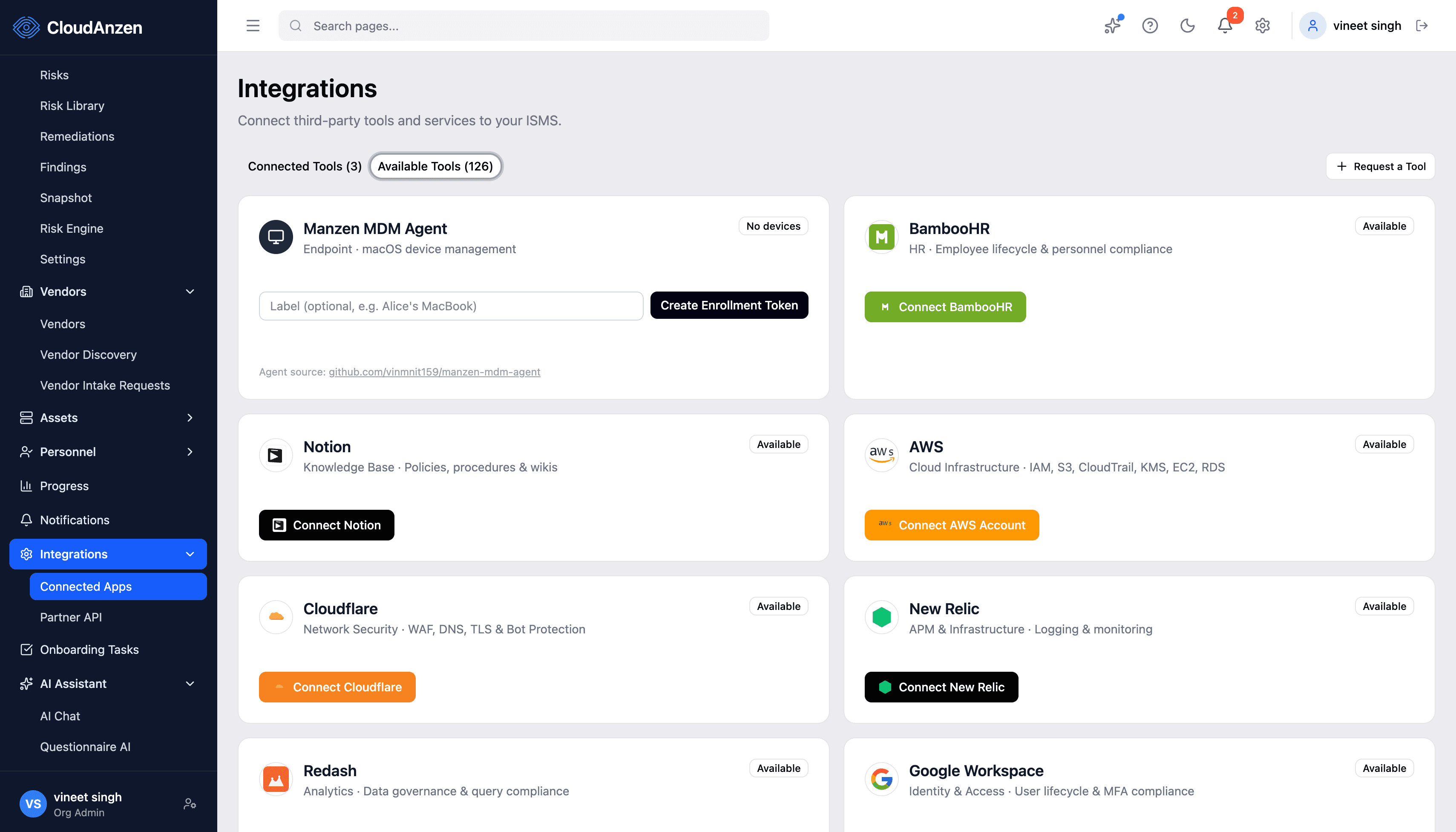
Task: Click the Assets server icon
Action: [x=26, y=418]
